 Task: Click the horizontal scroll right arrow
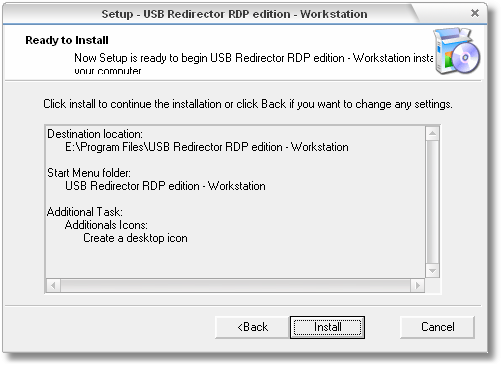click(417, 285)
